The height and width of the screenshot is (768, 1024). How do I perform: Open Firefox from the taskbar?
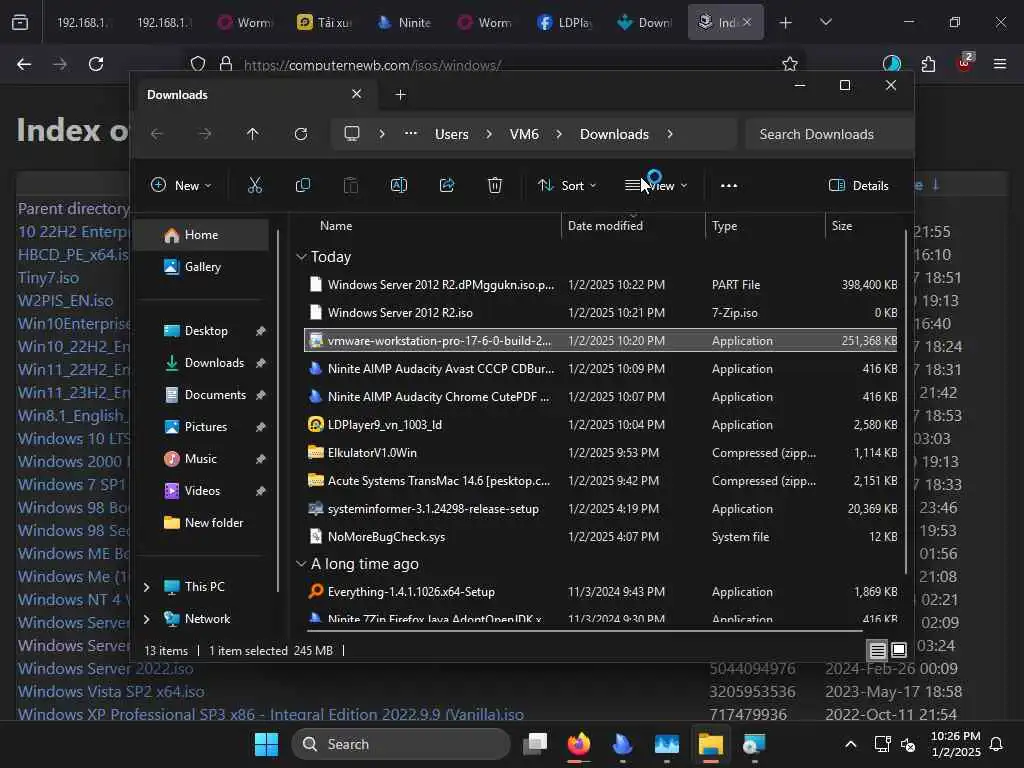coord(579,744)
